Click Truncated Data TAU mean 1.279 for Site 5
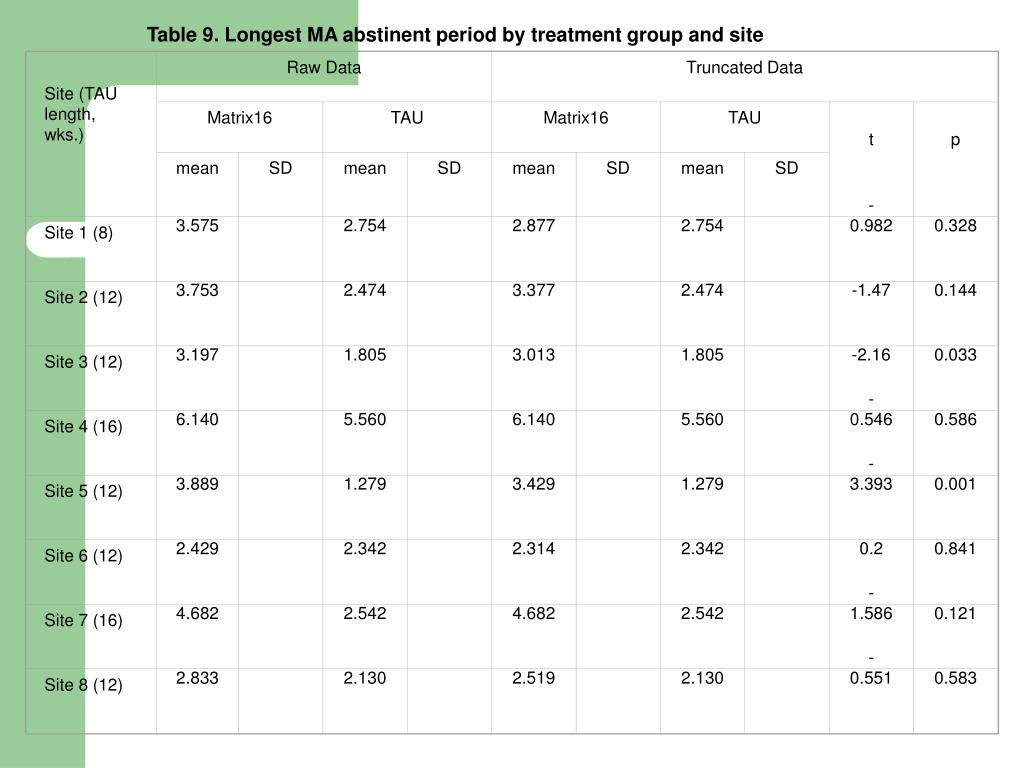 pos(703,484)
